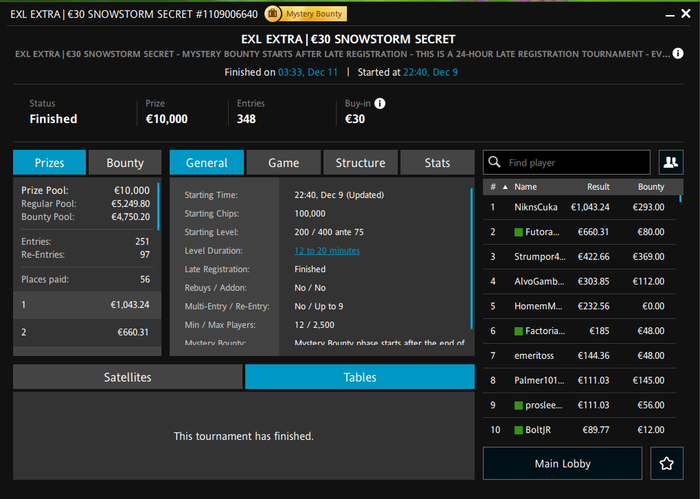Switch to the Prizes tab

click(50, 162)
